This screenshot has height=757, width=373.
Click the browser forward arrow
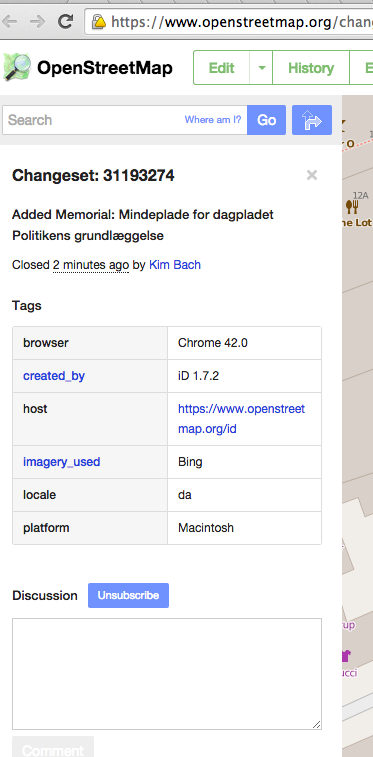coord(37,21)
